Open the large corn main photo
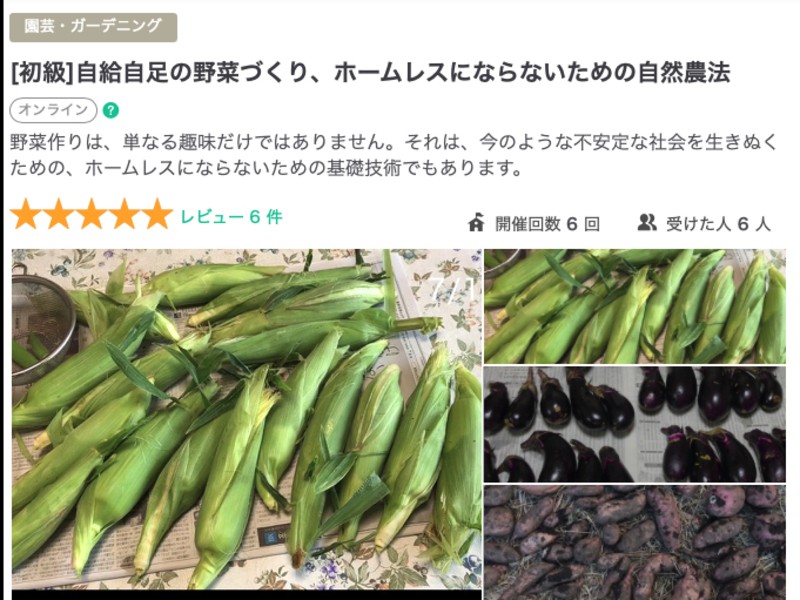Screen dimensions: 800x600 click(x=246, y=419)
